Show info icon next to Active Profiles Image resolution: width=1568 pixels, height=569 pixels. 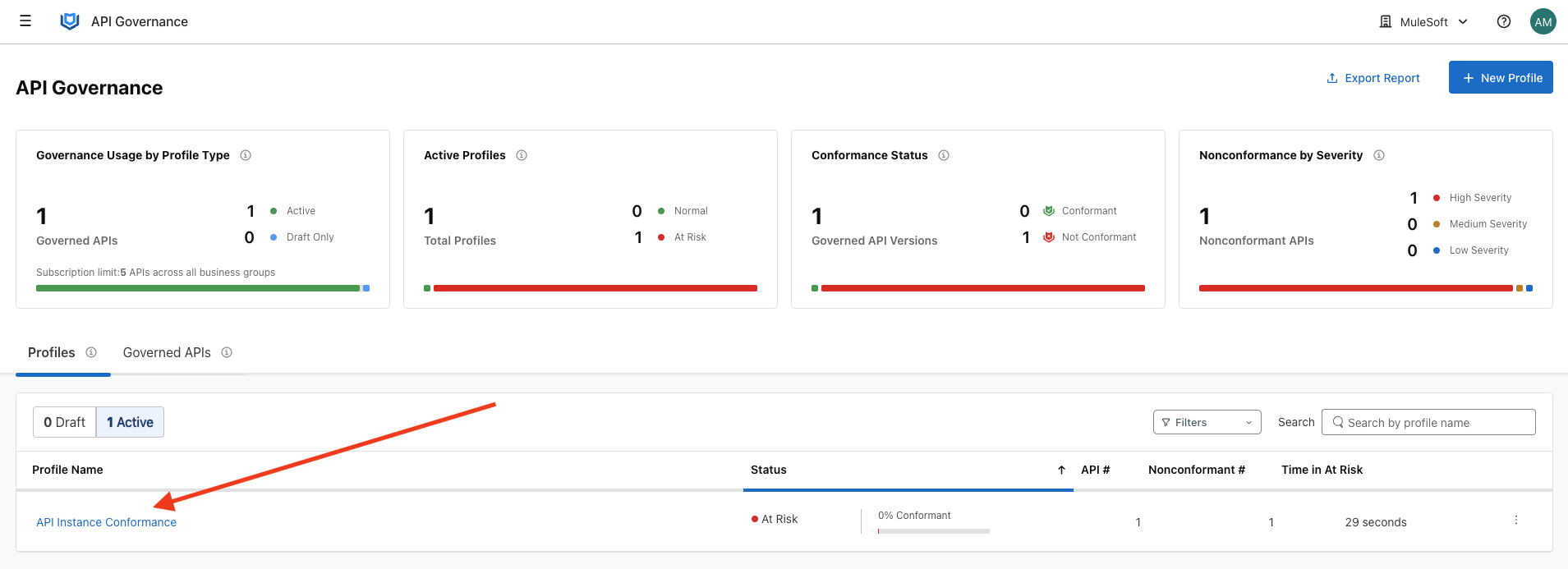522,155
